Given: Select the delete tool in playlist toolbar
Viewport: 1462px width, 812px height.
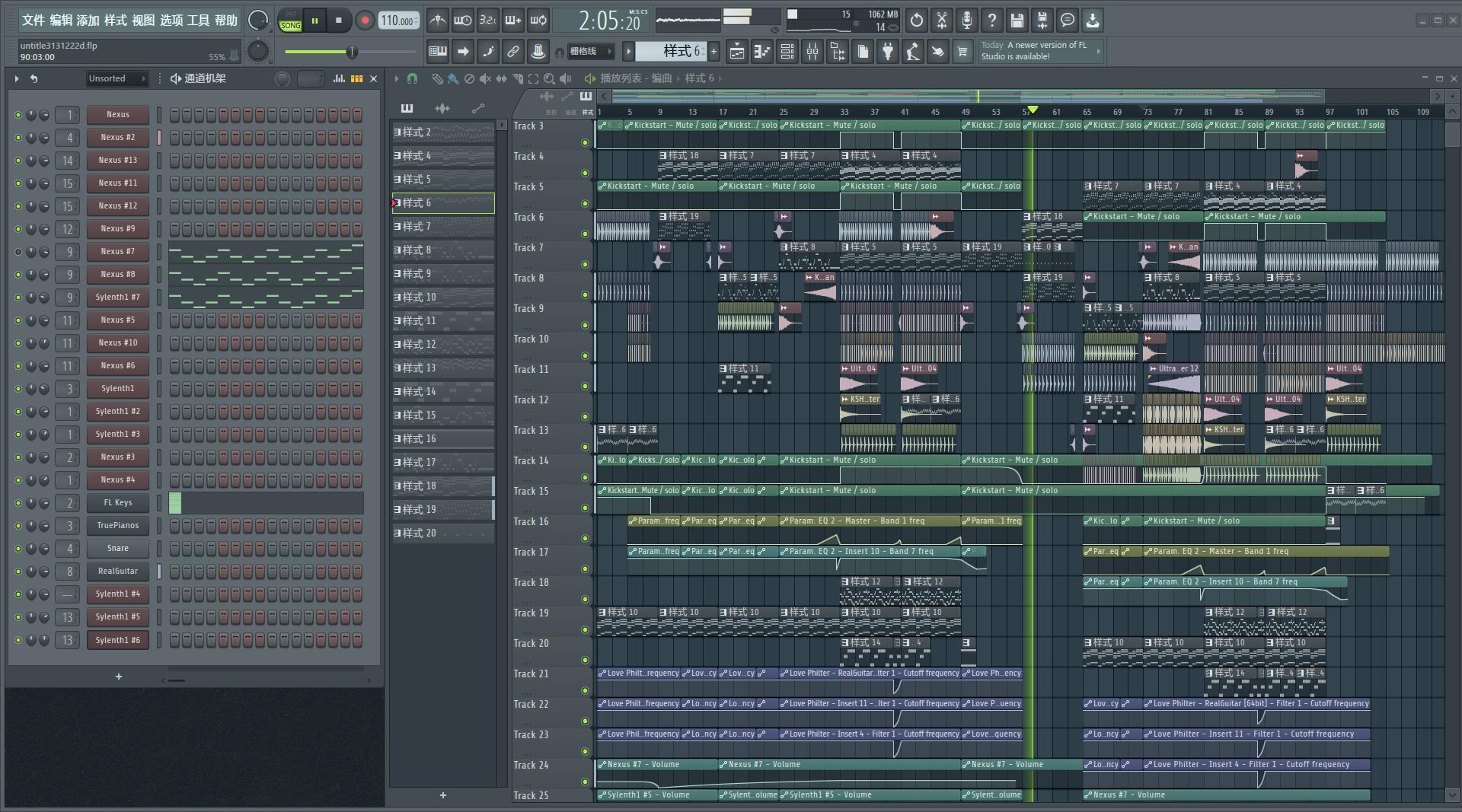Looking at the screenshot, I should tap(469, 78).
